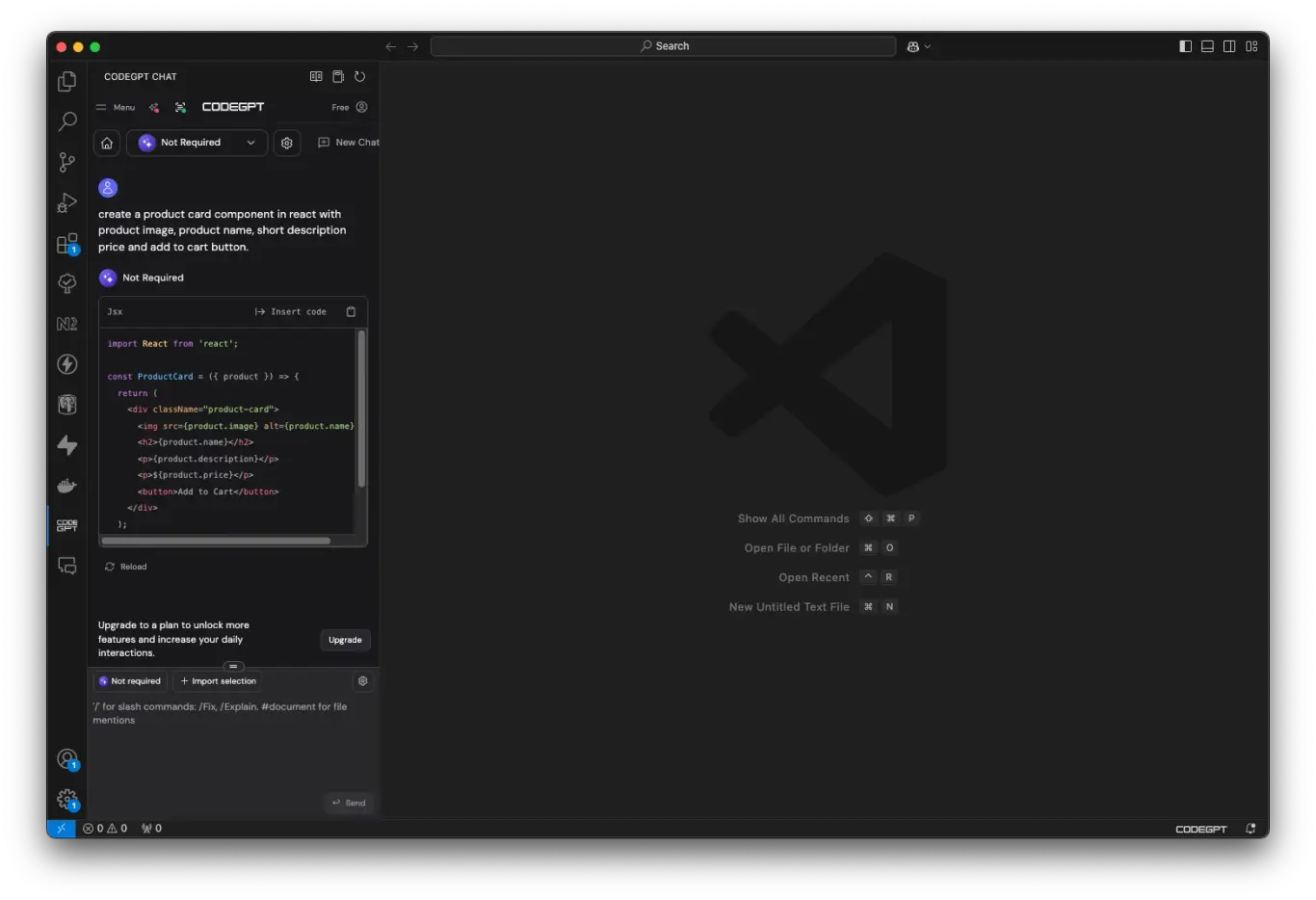Click the user profile icon next to Free
Image resolution: width=1316 pixels, height=900 pixels.
coord(362,107)
